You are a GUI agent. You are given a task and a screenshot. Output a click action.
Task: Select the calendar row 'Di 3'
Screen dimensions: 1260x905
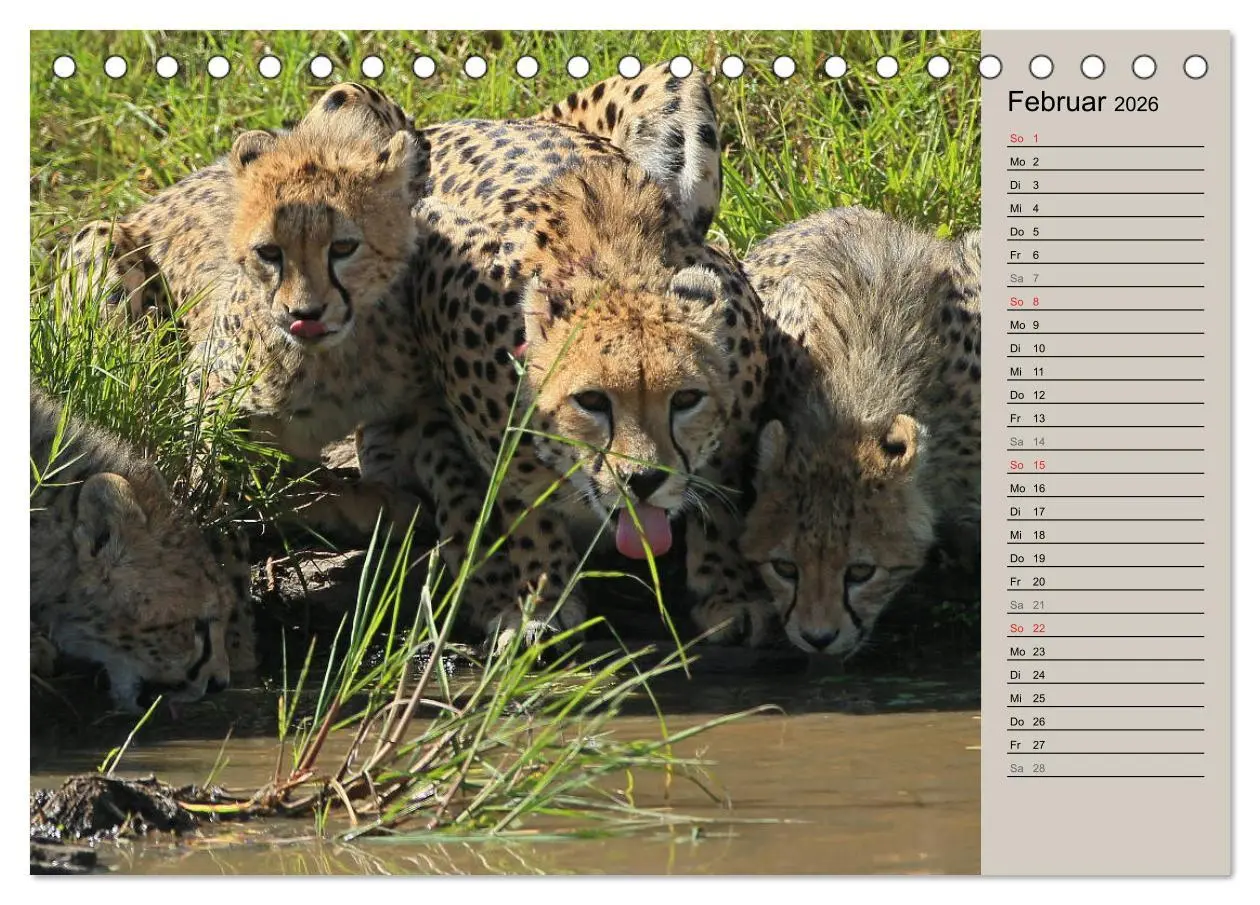[x=1105, y=185]
